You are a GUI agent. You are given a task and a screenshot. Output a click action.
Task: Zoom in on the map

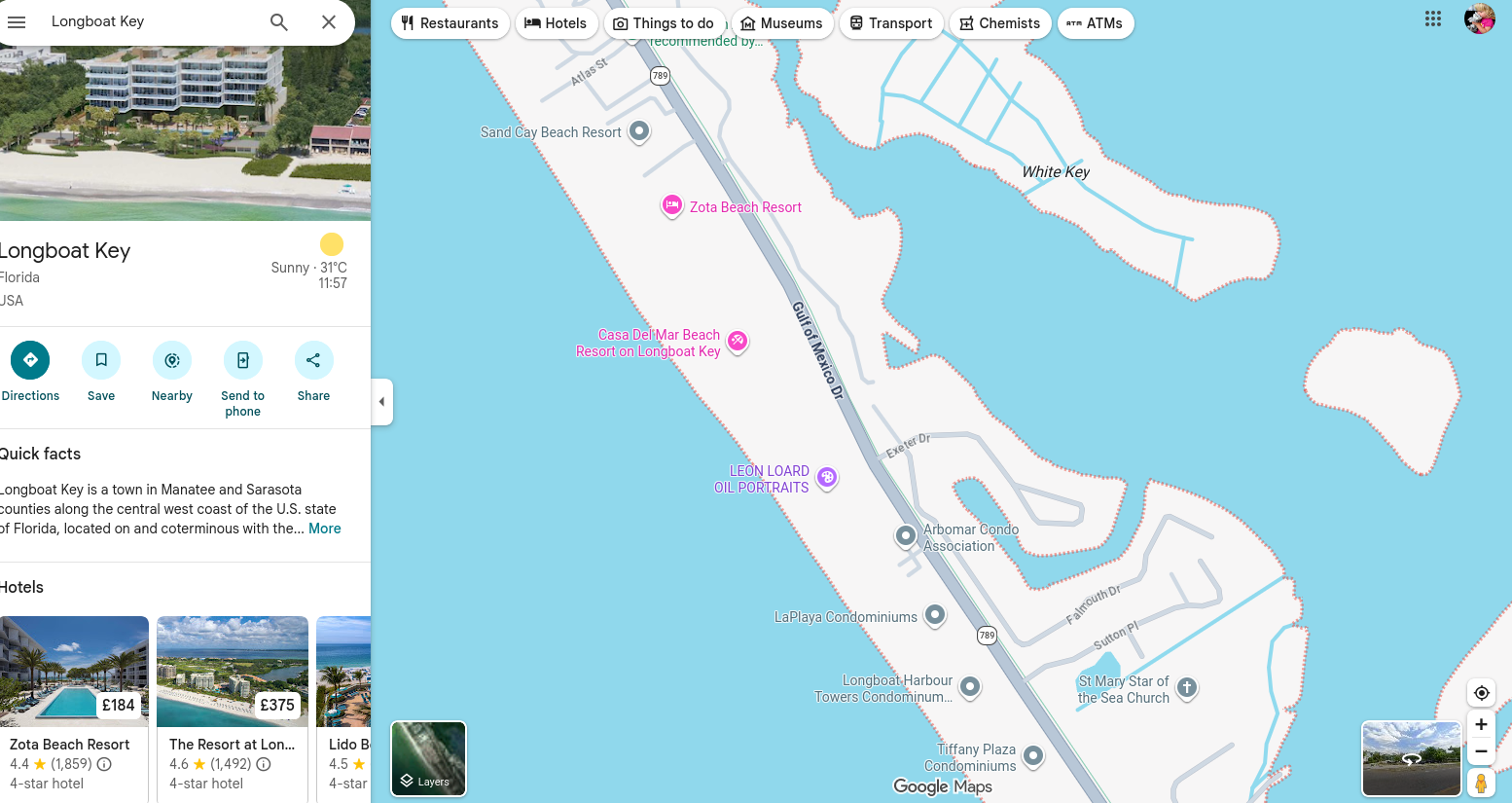click(1481, 724)
